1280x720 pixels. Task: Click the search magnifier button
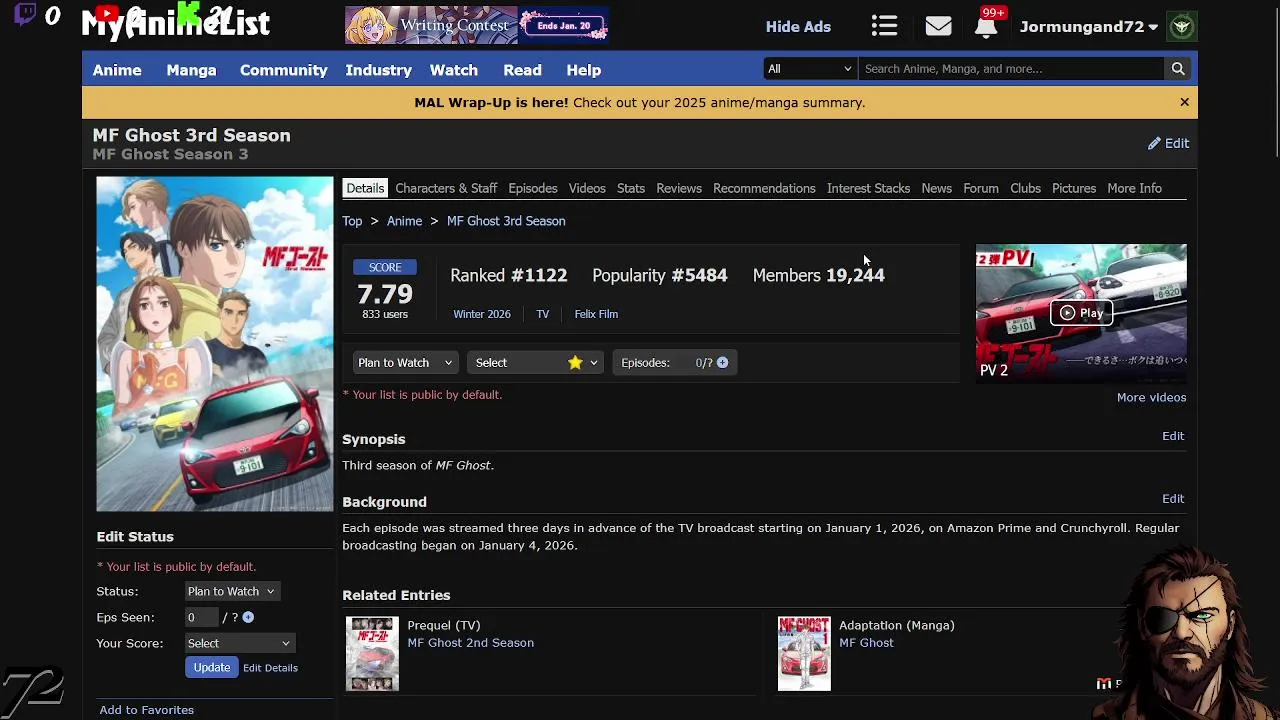click(1178, 69)
